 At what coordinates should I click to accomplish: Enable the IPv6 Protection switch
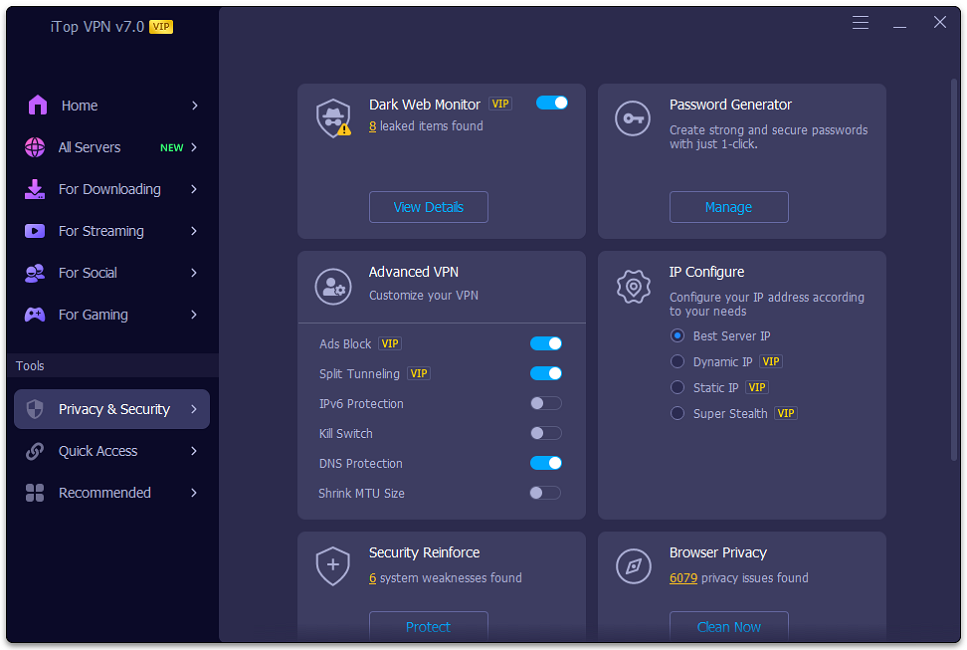coord(546,403)
